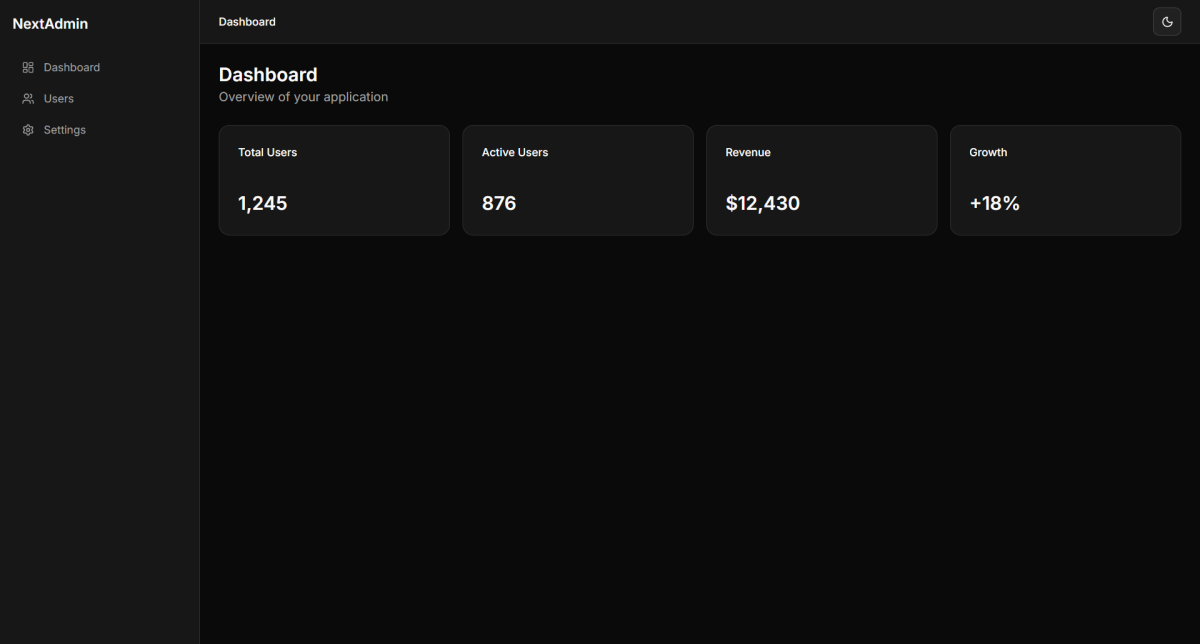Click the Users people icon in sidebar

28,99
